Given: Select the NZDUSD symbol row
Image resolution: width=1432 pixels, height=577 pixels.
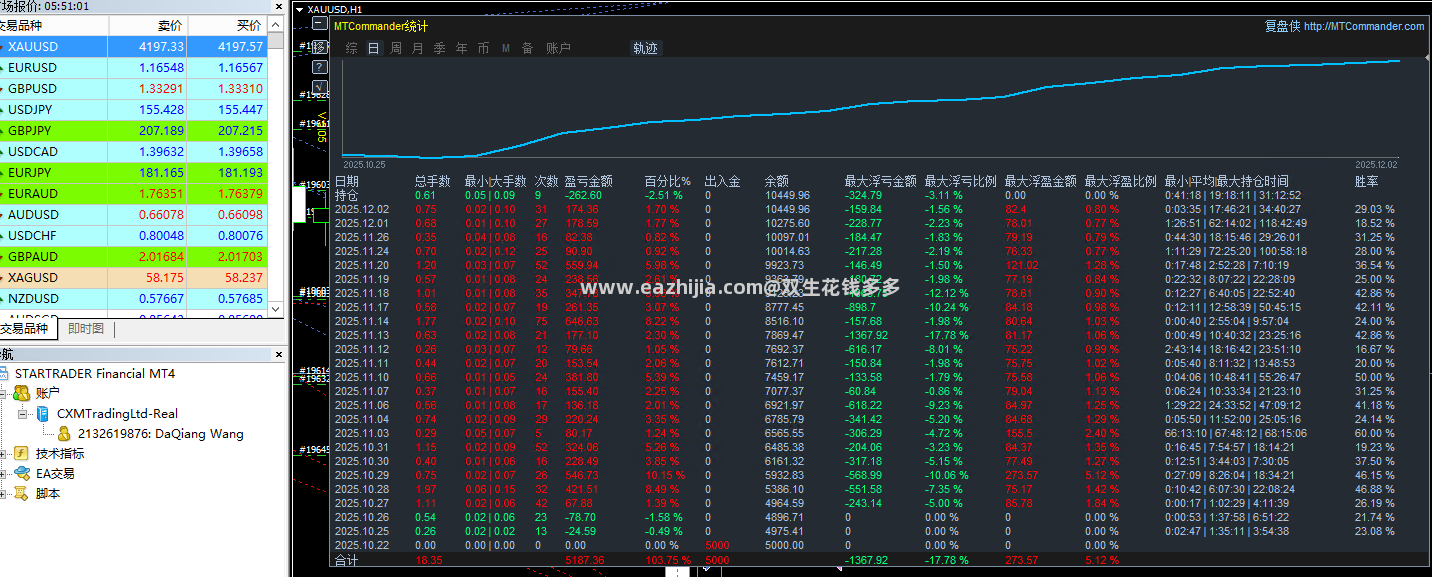Looking at the screenshot, I should (x=133, y=299).
